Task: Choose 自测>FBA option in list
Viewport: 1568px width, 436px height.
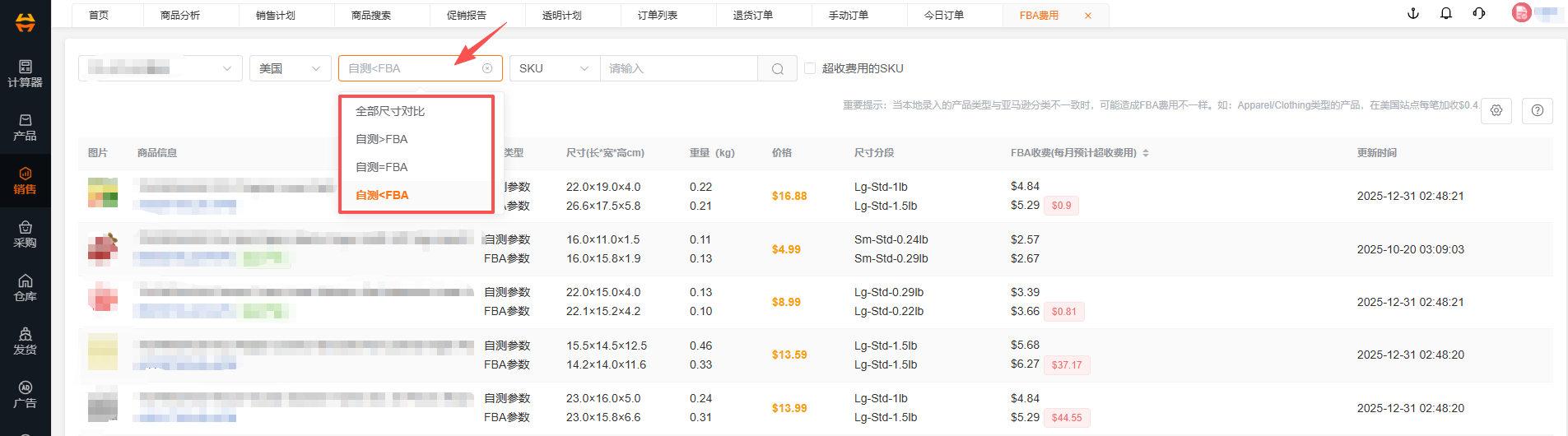Action: 382,139
